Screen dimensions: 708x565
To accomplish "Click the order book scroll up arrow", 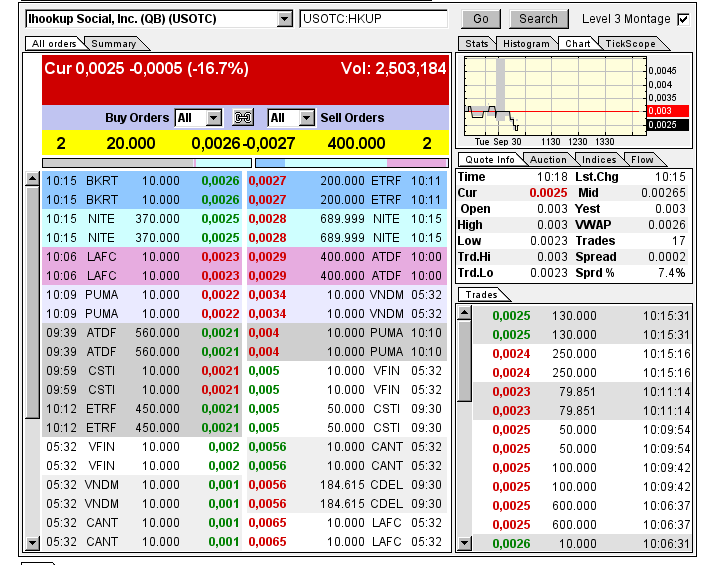I will coord(32,179).
